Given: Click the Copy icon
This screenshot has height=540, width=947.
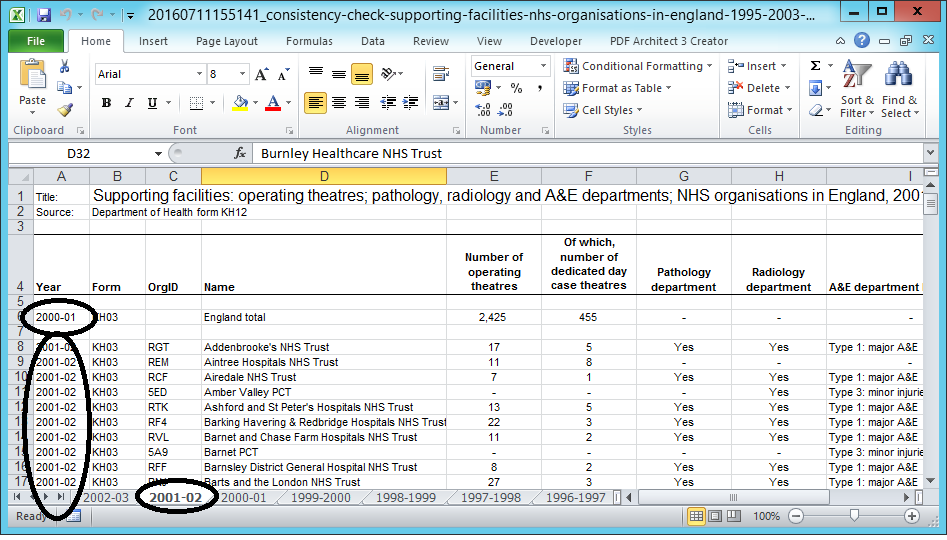Looking at the screenshot, I should coord(65,88).
